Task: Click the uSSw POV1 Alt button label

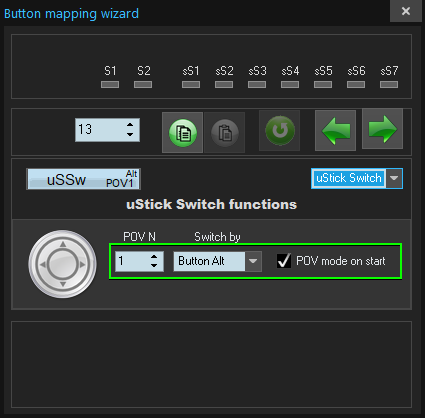Action: coord(83,179)
